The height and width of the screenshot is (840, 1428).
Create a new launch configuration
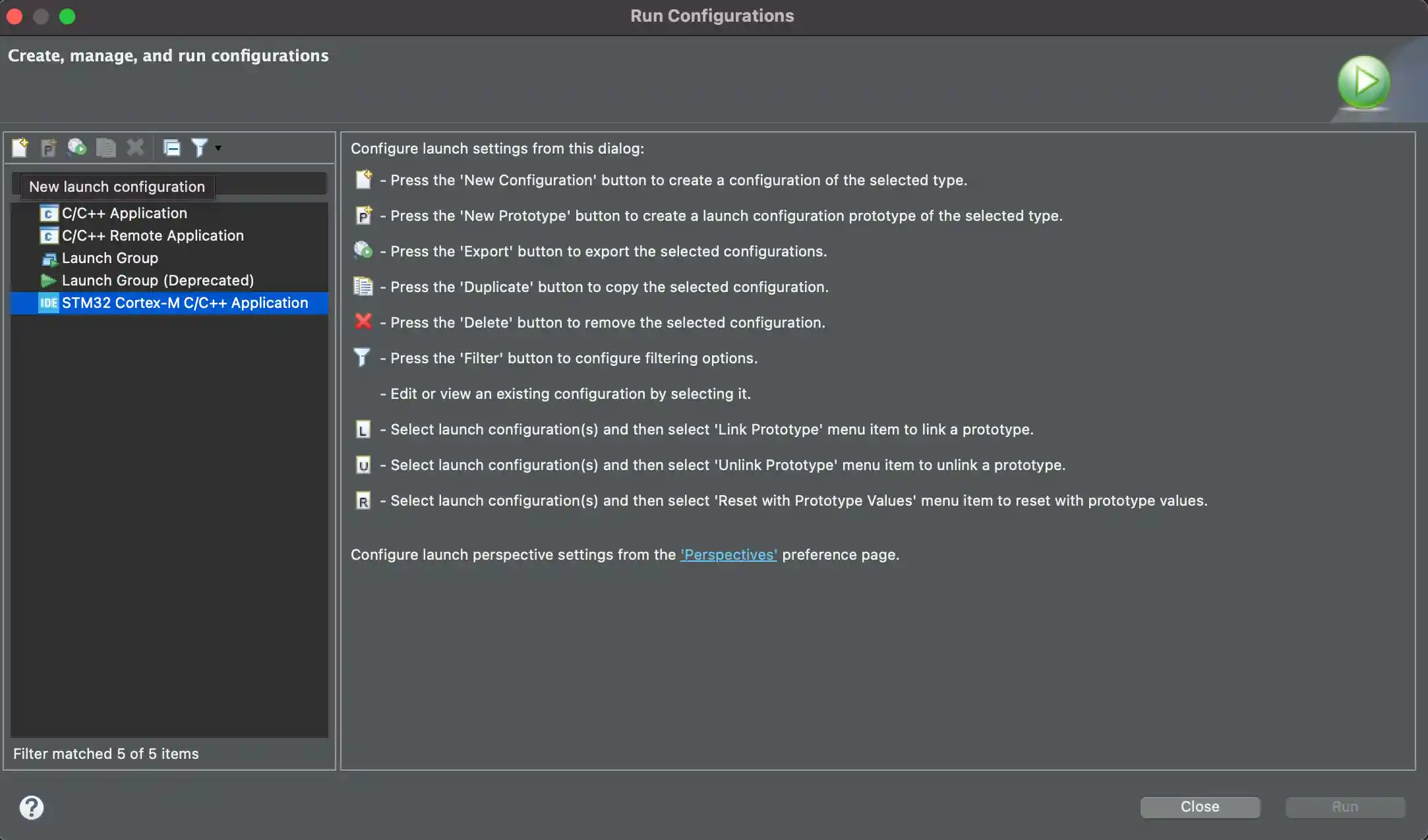tap(20, 147)
